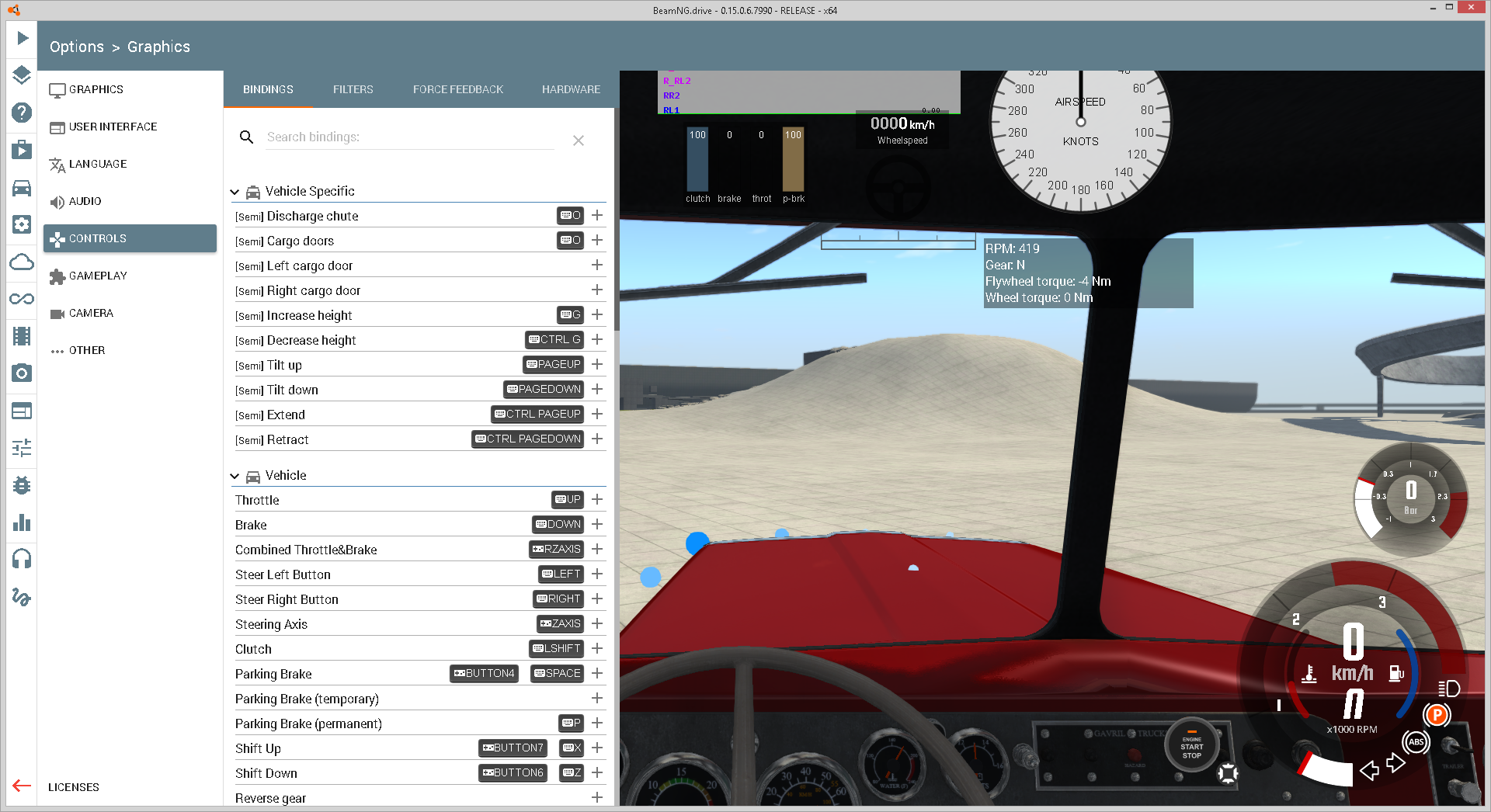The image size is (1491, 812).
Task: Edit the BUTTON4 parking brake binding
Action: 484,673
